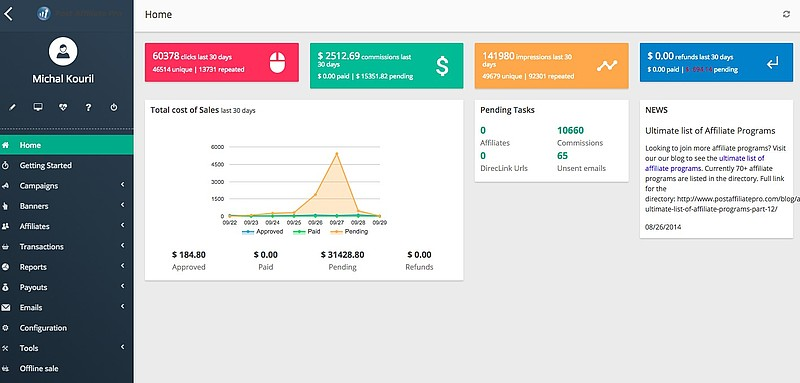Open the Getting Started menu item
Viewport: 800px width, 383px height.
(x=66, y=165)
